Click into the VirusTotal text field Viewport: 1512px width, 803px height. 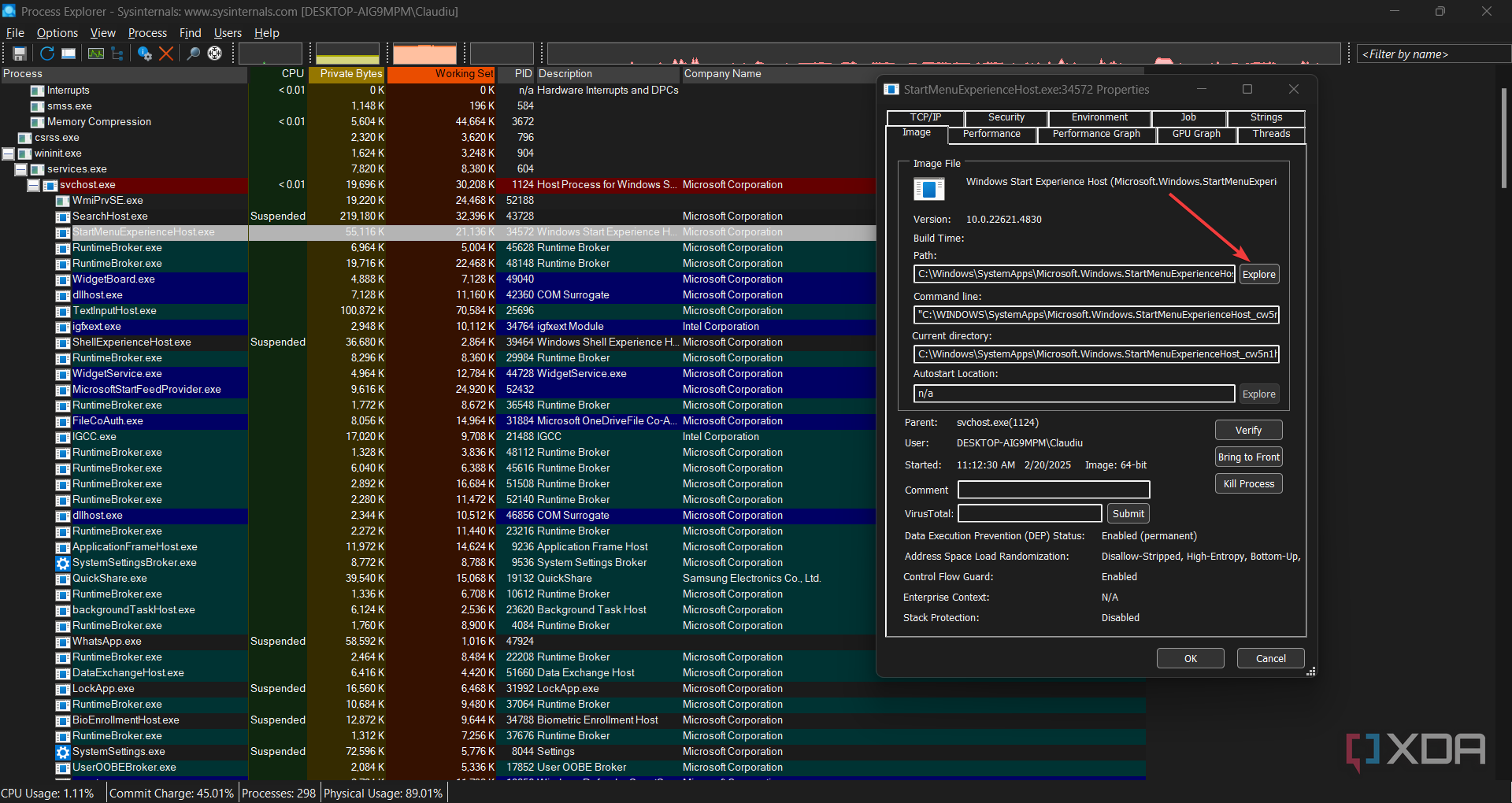[1029, 514]
